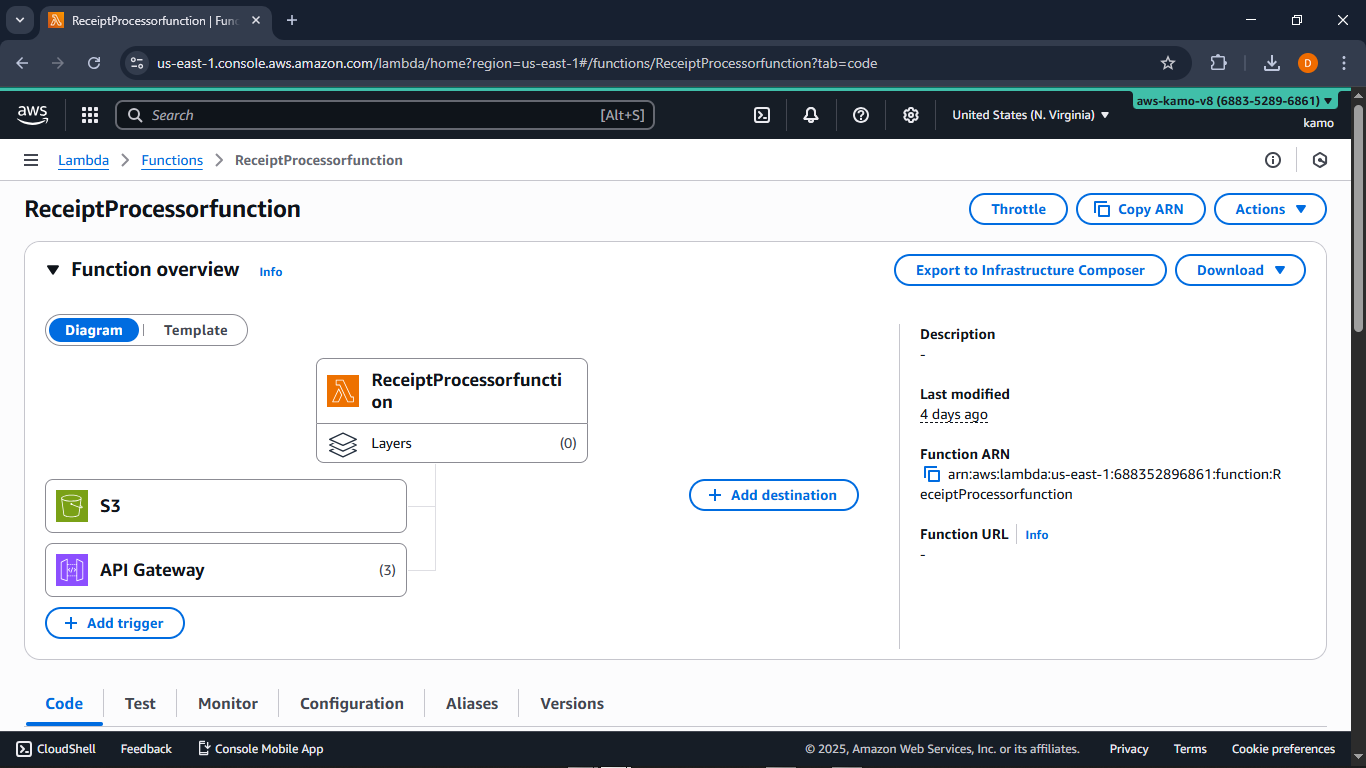Click the AWS logo to return home

coord(32,115)
